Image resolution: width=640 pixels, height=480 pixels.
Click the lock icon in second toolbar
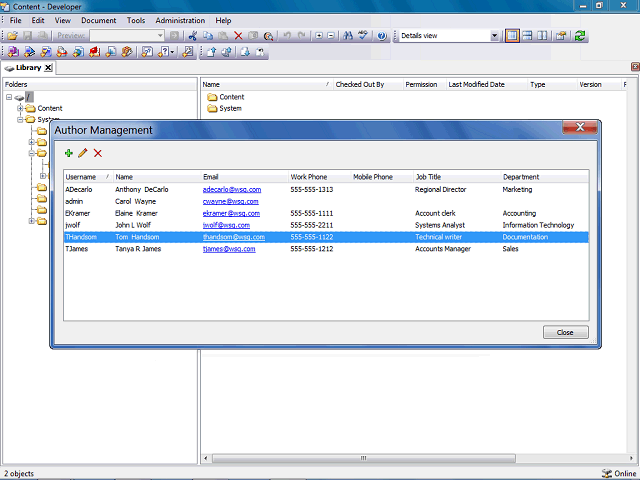(260, 52)
